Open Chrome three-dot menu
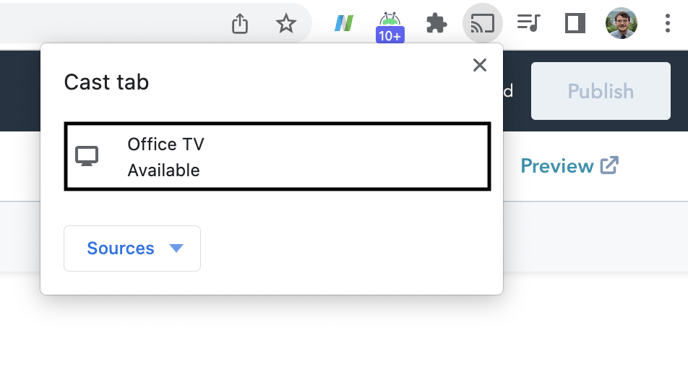 pyautogui.click(x=667, y=23)
